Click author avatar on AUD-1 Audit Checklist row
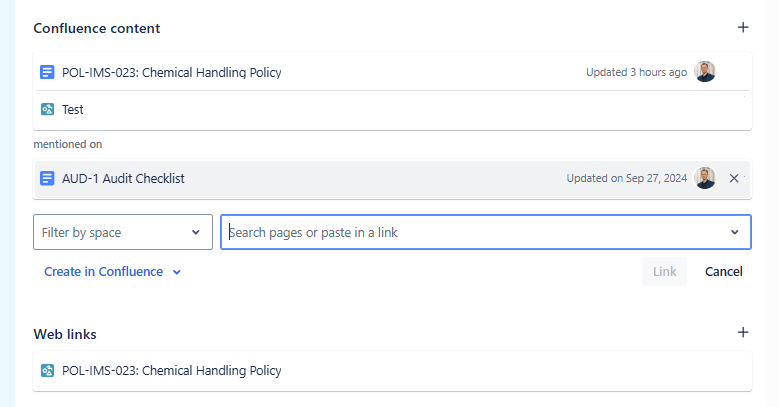The image size is (779, 407). [704, 178]
